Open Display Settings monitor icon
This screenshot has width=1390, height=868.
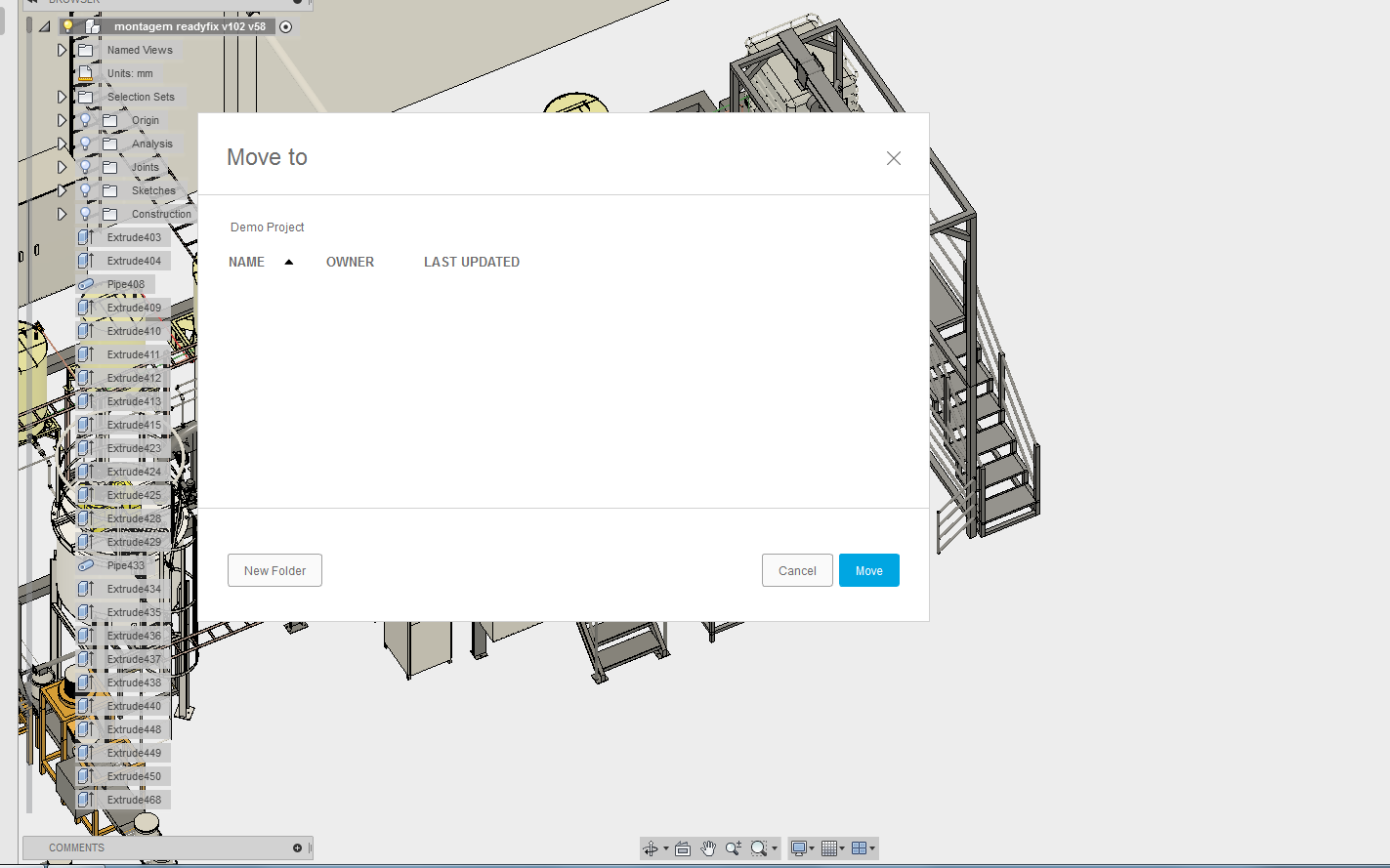799,848
